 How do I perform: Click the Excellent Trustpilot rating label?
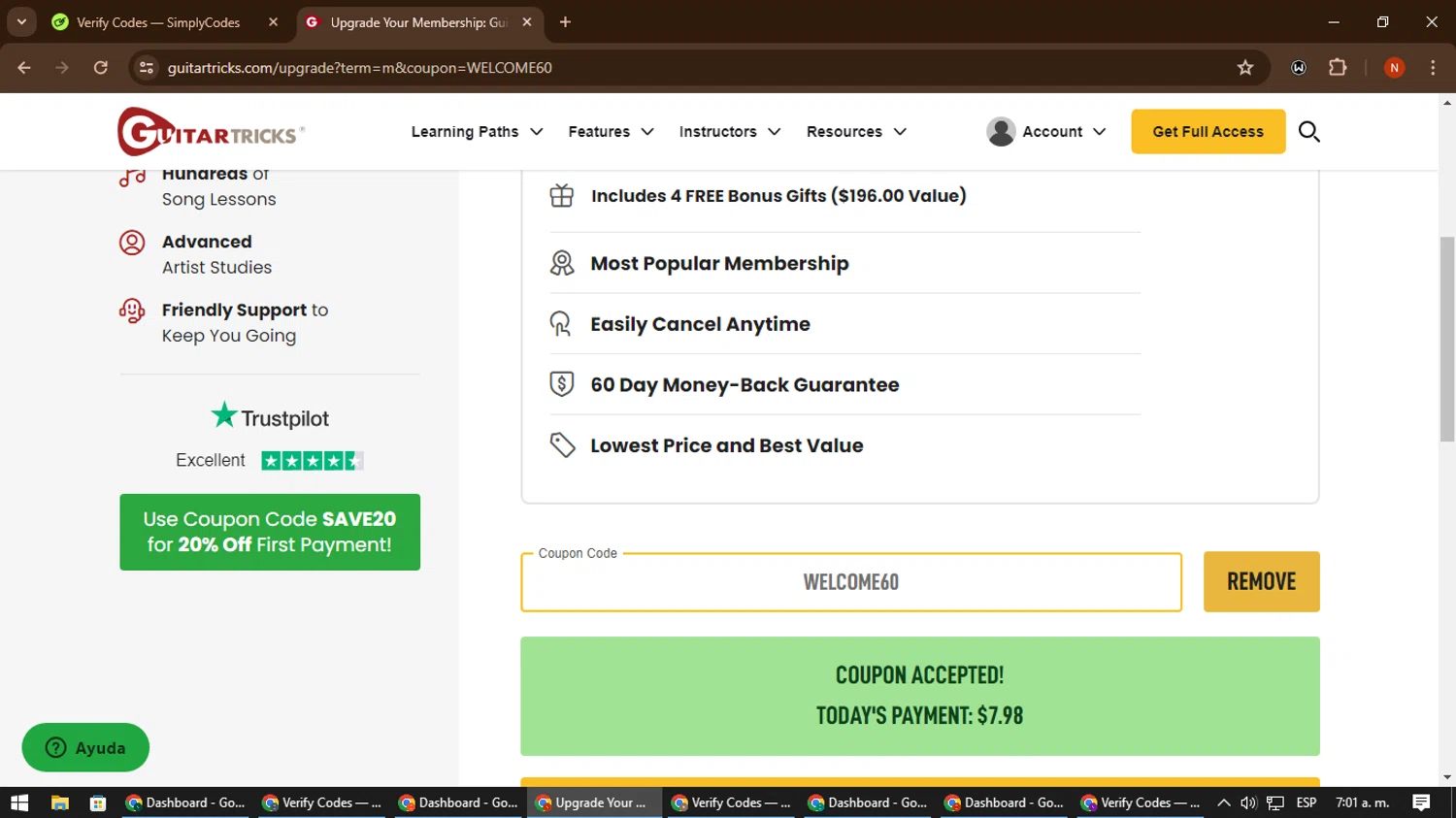[x=210, y=460]
